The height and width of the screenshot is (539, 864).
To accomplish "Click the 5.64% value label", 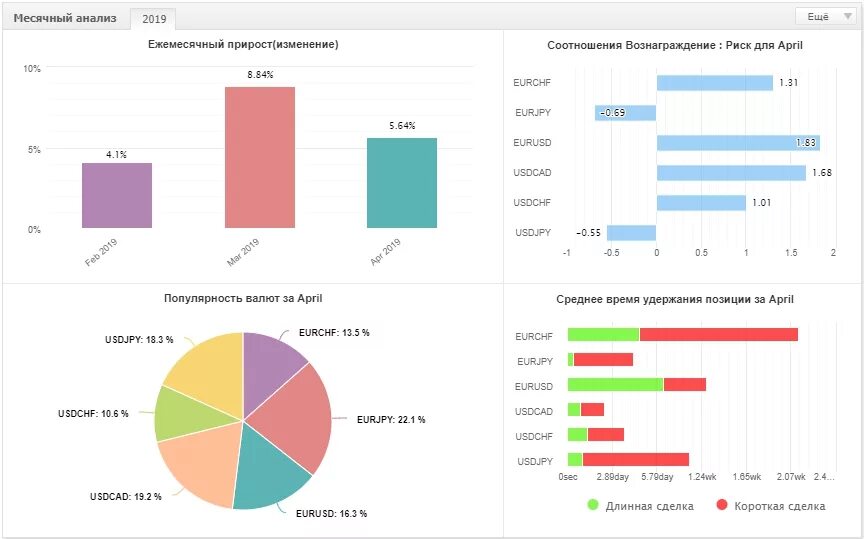I will (x=402, y=126).
